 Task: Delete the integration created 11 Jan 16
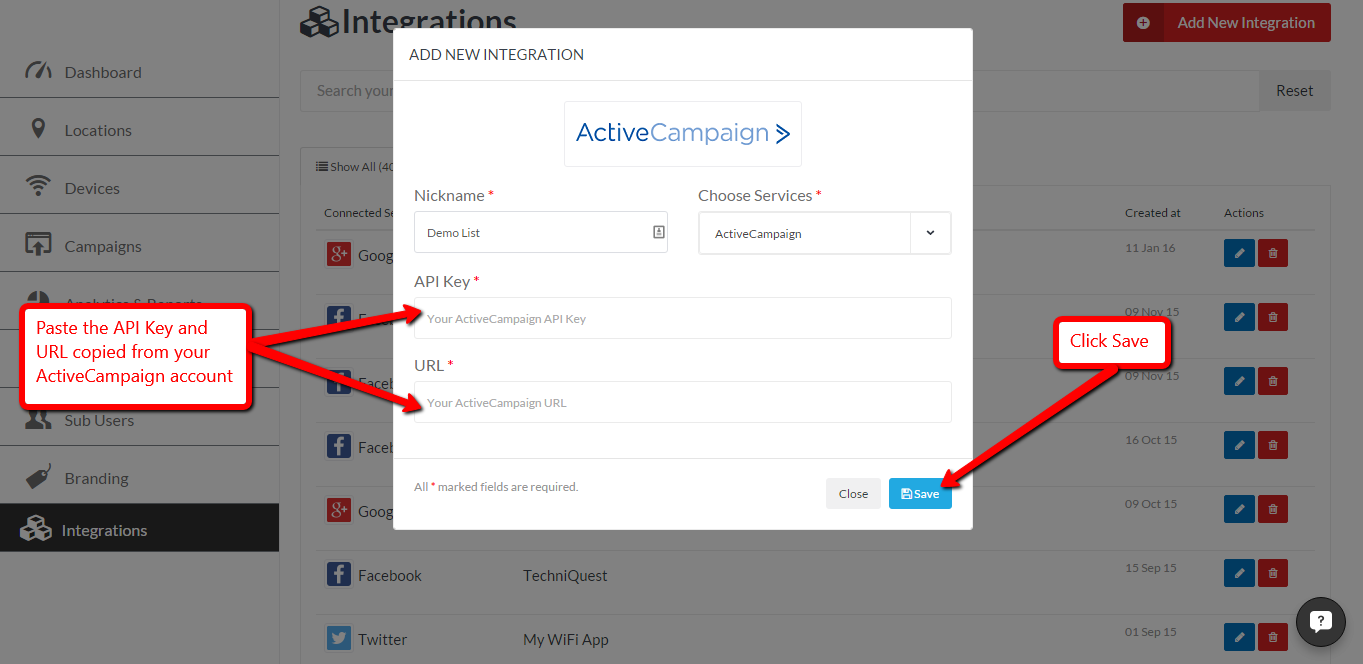pos(1273,253)
